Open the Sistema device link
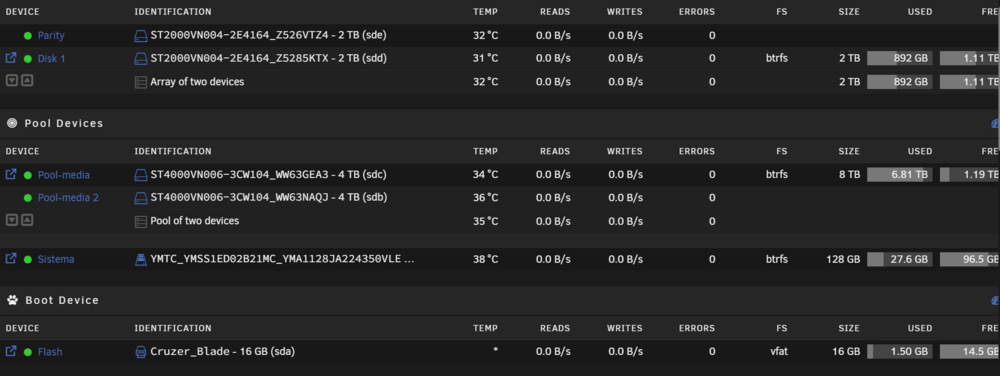The width and height of the screenshot is (1000, 376). click(56, 259)
